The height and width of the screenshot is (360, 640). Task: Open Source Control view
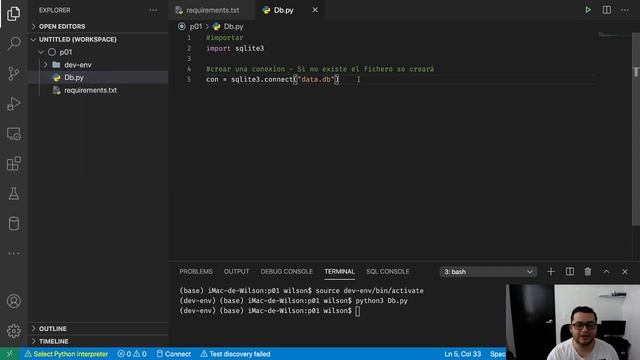coord(13,73)
